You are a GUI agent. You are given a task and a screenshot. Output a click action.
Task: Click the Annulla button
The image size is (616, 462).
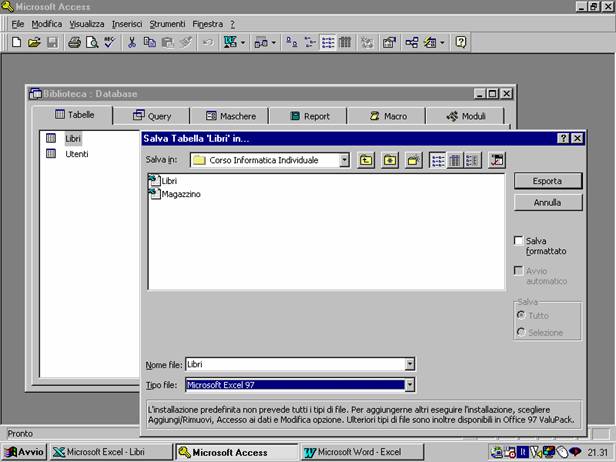(548, 203)
